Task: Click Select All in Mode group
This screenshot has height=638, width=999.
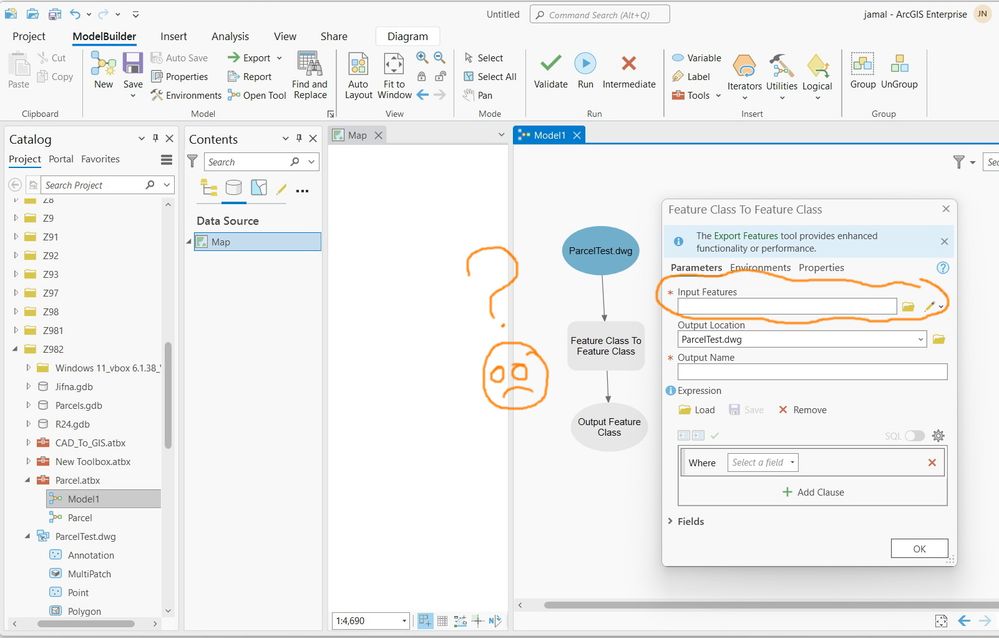Action: pyautogui.click(x=489, y=76)
